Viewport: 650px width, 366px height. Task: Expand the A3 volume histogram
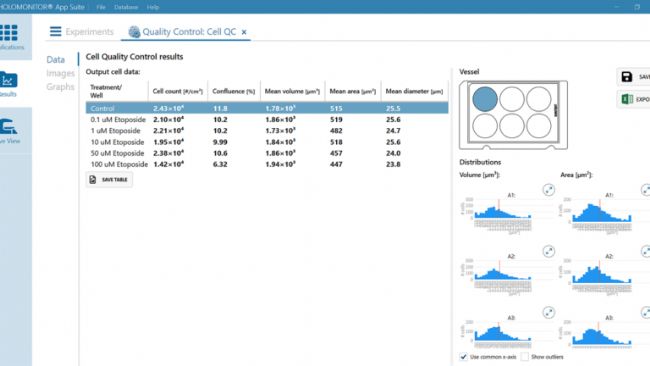(548, 313)
